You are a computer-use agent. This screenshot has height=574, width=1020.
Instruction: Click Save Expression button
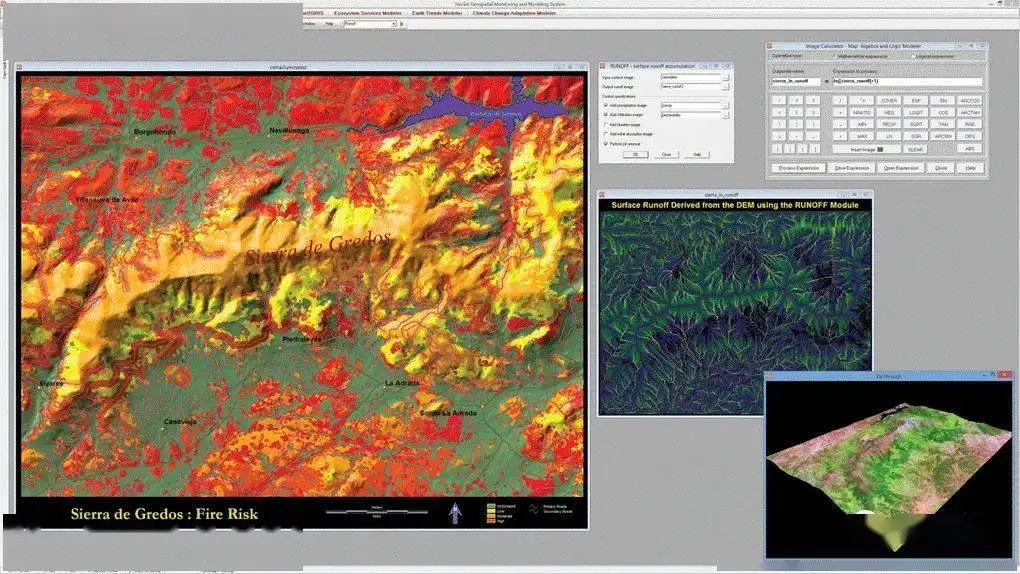click(x=852, y=168)
